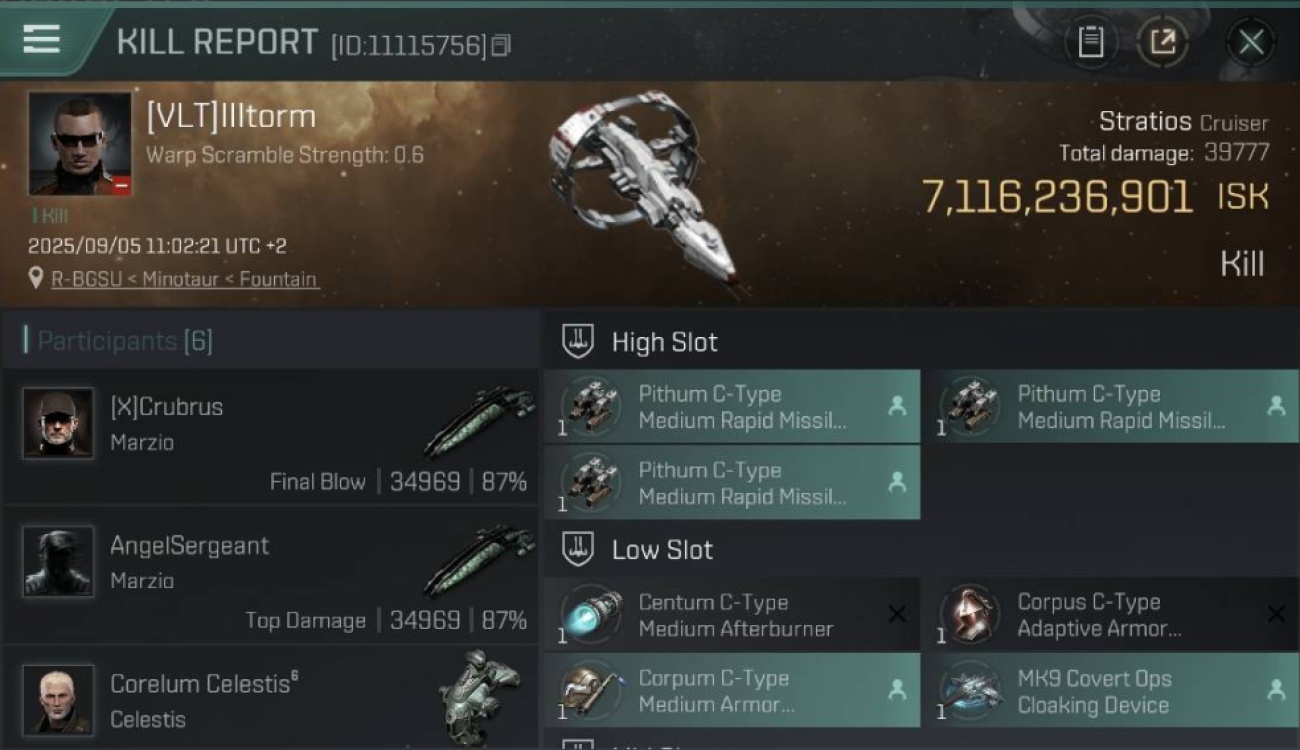Close the kill report window
The image size is (1300, 750).
coord(1251,42)
